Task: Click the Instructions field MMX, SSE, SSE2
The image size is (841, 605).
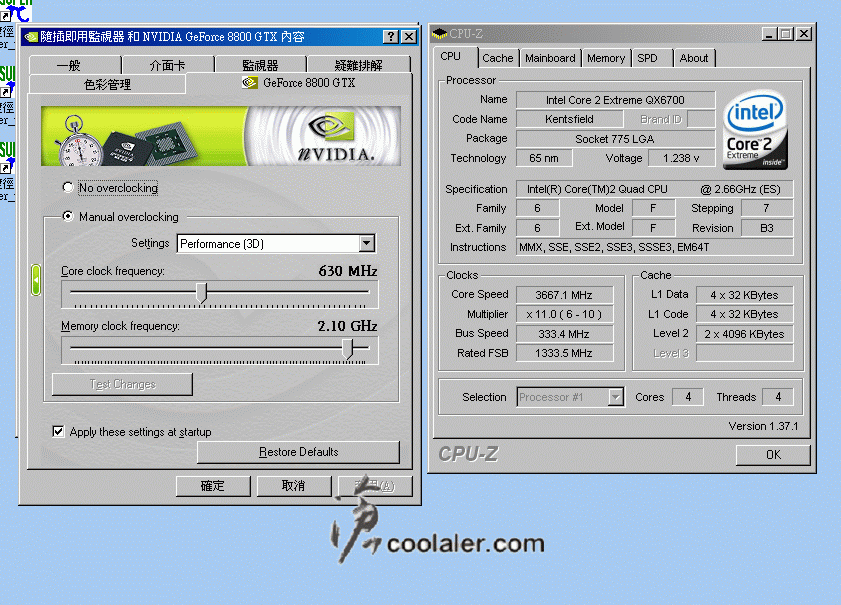Action: [x=654, y=247]
